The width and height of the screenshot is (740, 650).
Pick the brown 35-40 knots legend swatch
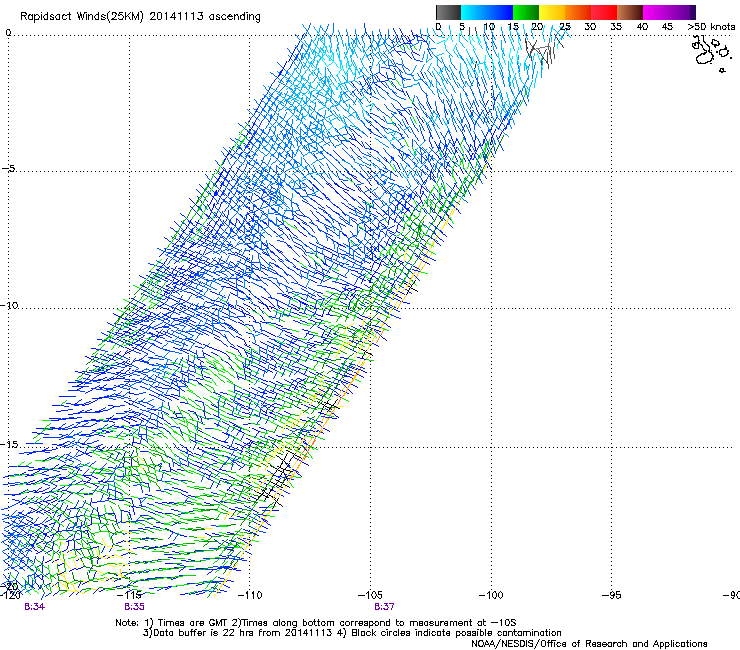(630, 12)
